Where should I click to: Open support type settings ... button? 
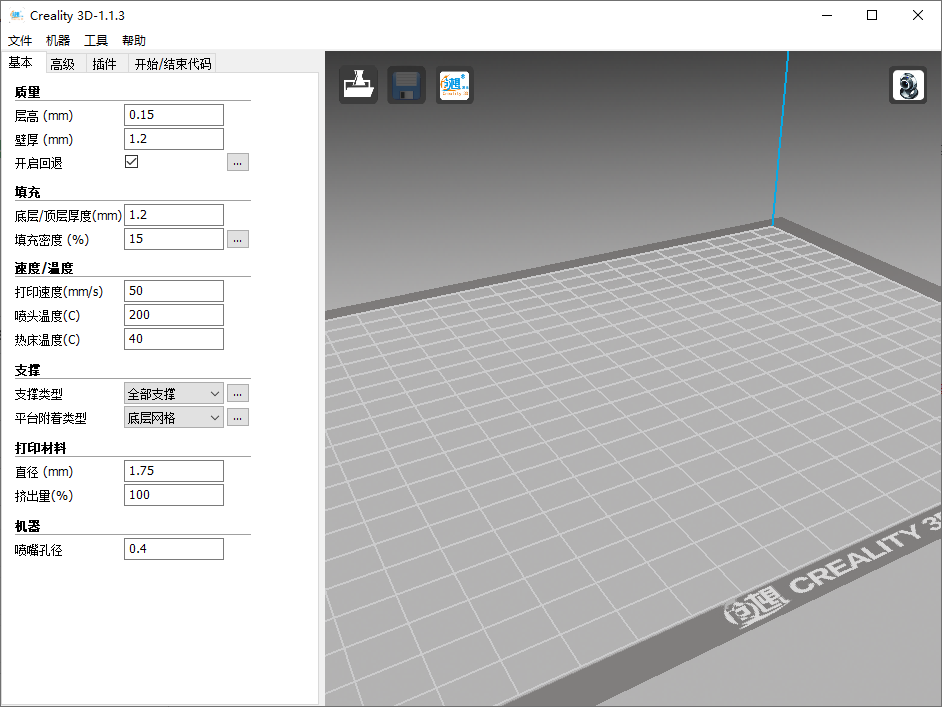[x=237, y=394]
